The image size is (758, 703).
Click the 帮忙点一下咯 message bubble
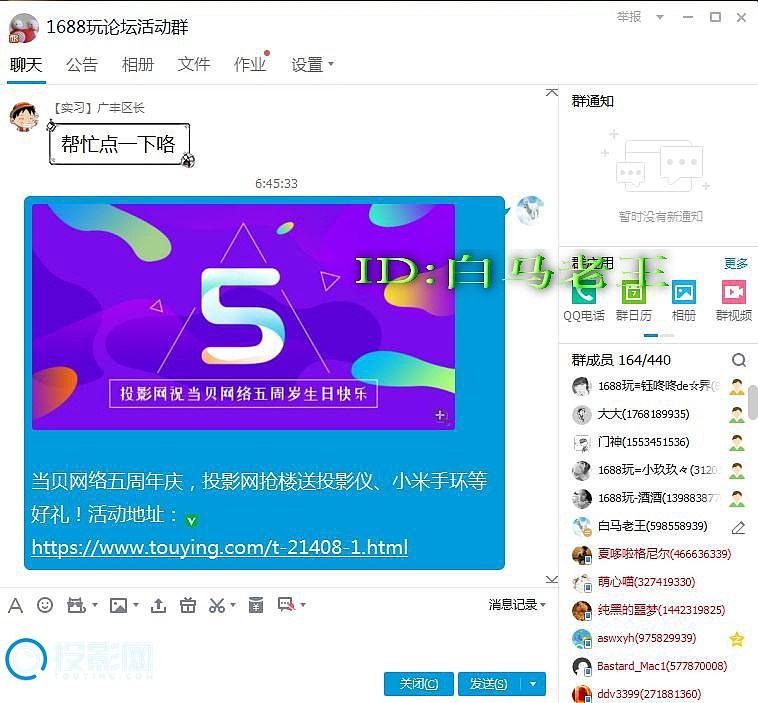click(x=119, y=144)
